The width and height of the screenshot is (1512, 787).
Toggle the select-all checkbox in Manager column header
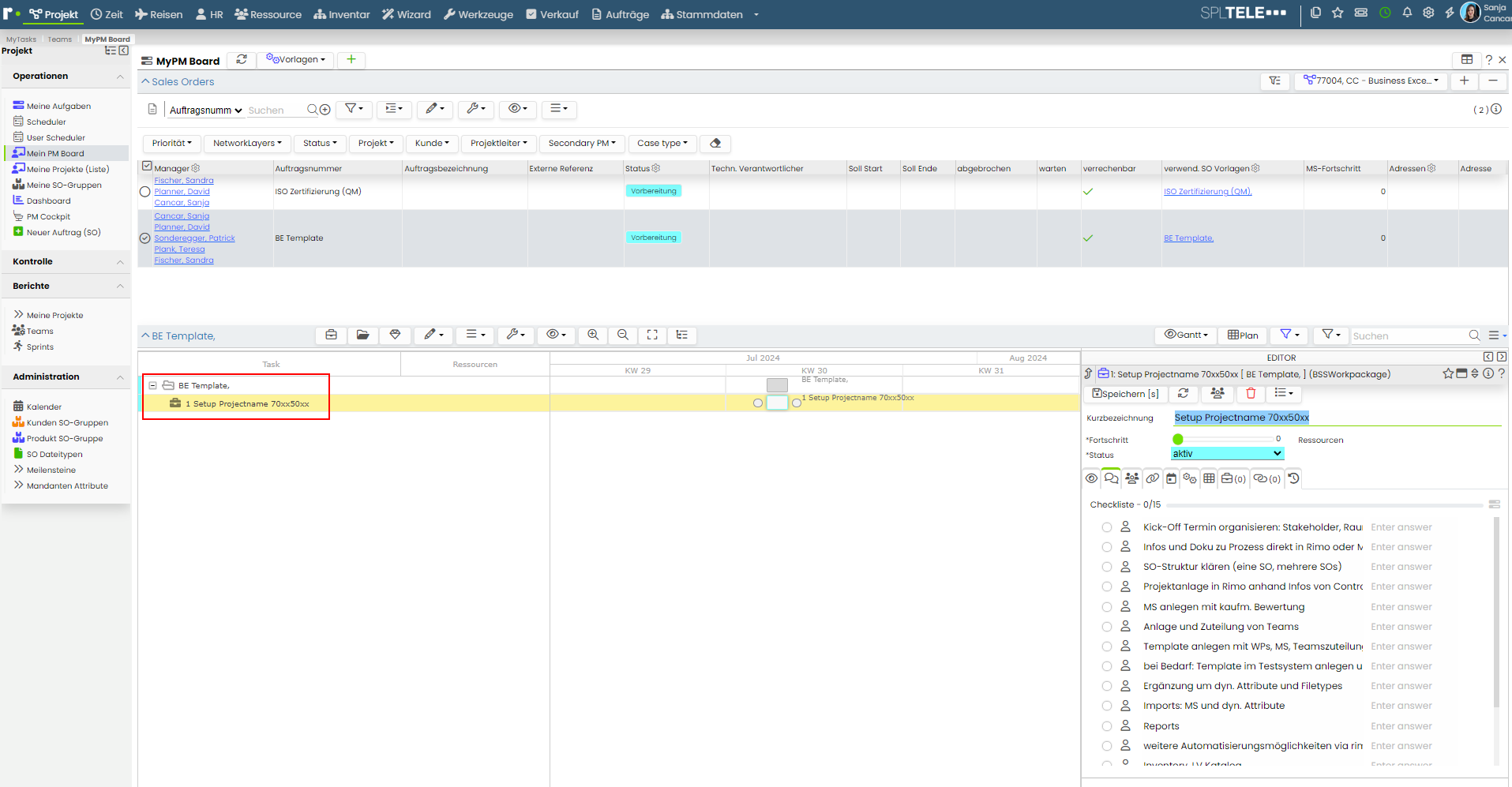147,167
